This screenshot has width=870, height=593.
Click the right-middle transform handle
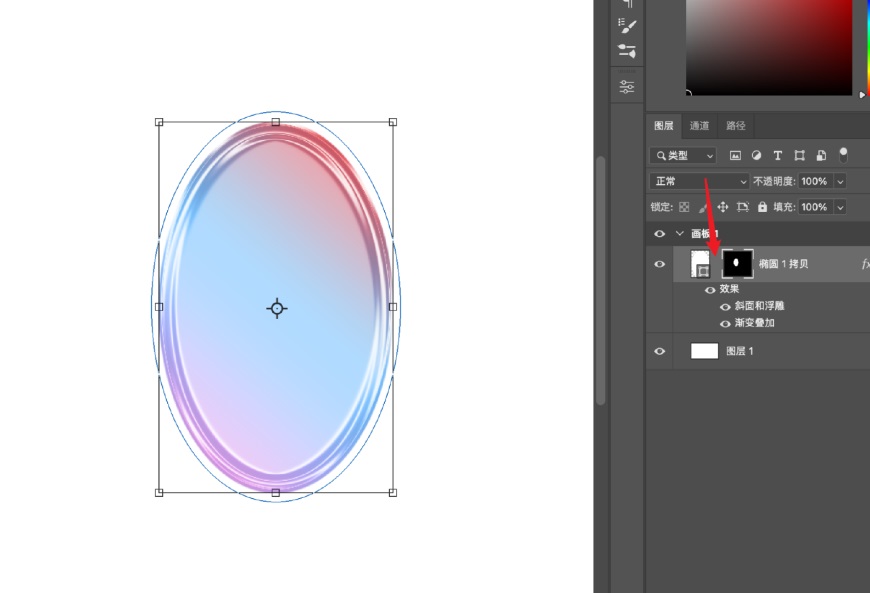tap(393, 307)
